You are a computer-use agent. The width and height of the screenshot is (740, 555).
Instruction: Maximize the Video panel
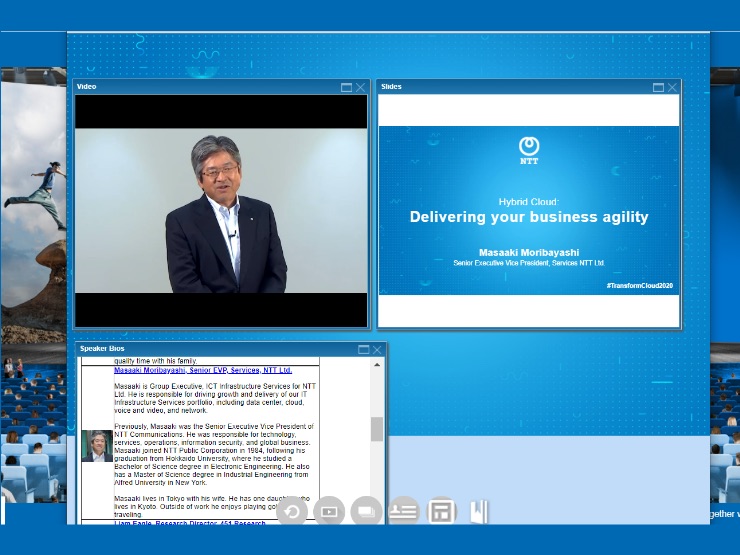tap(347, 88)
